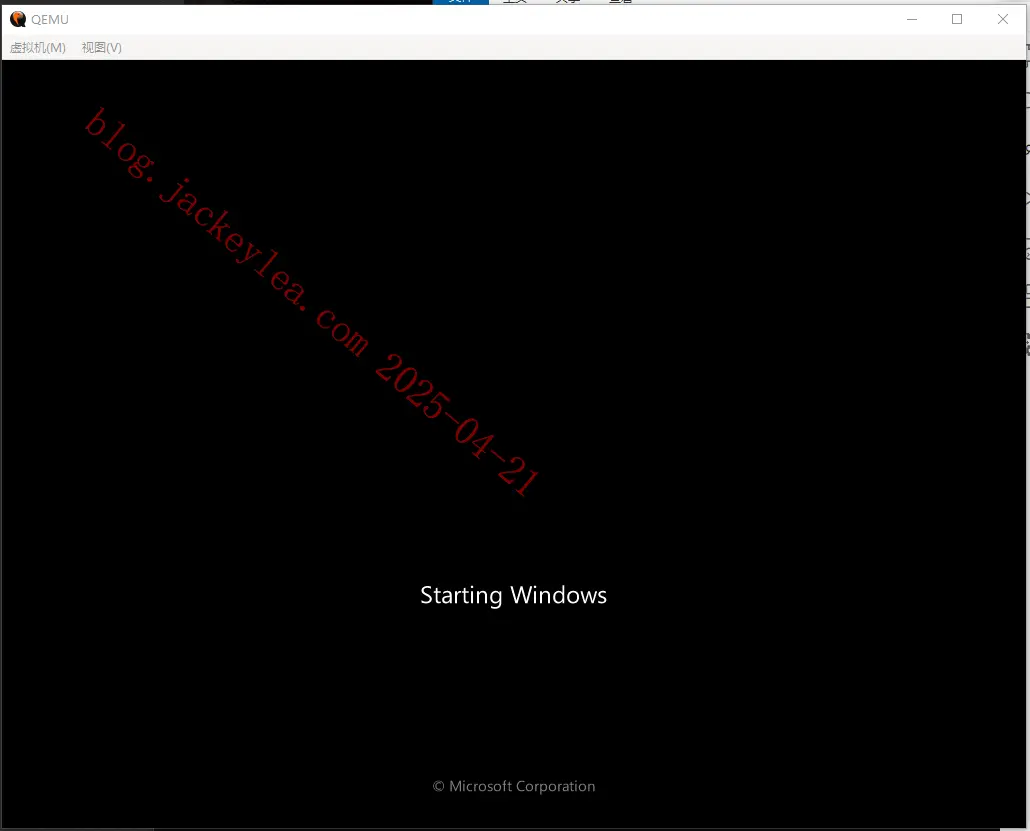Open the 视图(V) menu
The width and height of the screenshot is (1030, 831).
101,47
